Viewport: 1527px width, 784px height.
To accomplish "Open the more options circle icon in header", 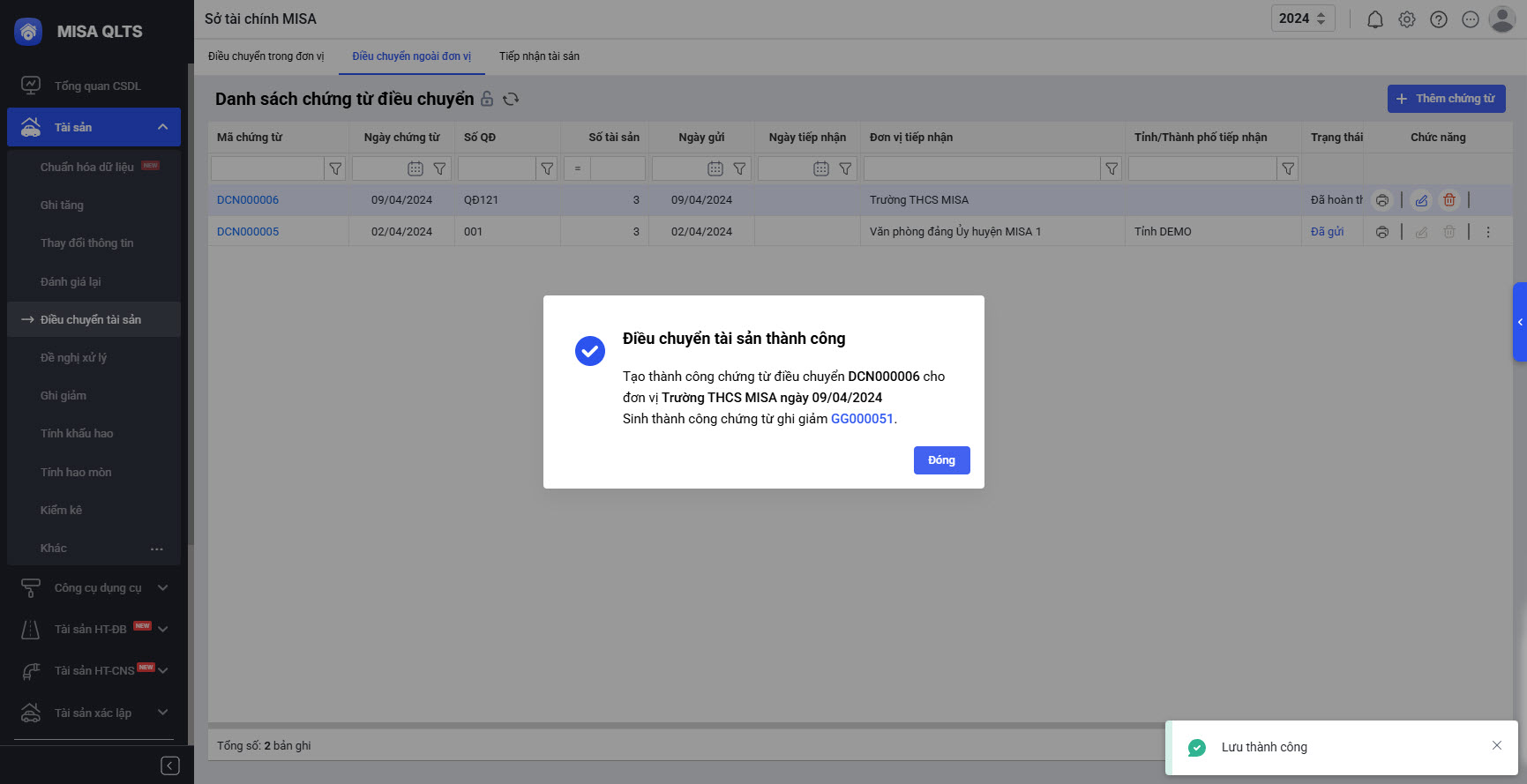I will point(1471,19).
